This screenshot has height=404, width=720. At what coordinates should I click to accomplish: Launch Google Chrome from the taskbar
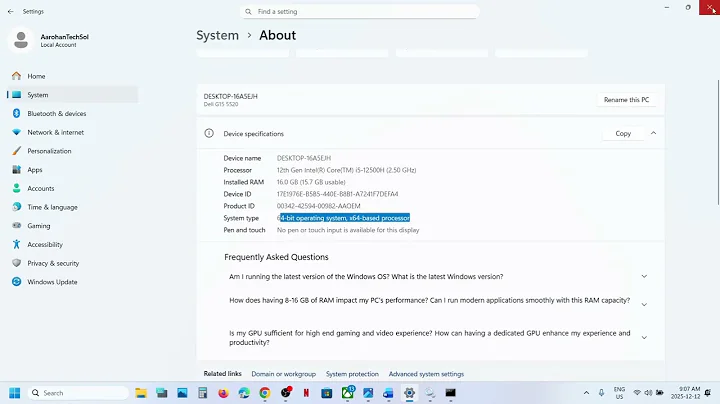tap(265, 393)
